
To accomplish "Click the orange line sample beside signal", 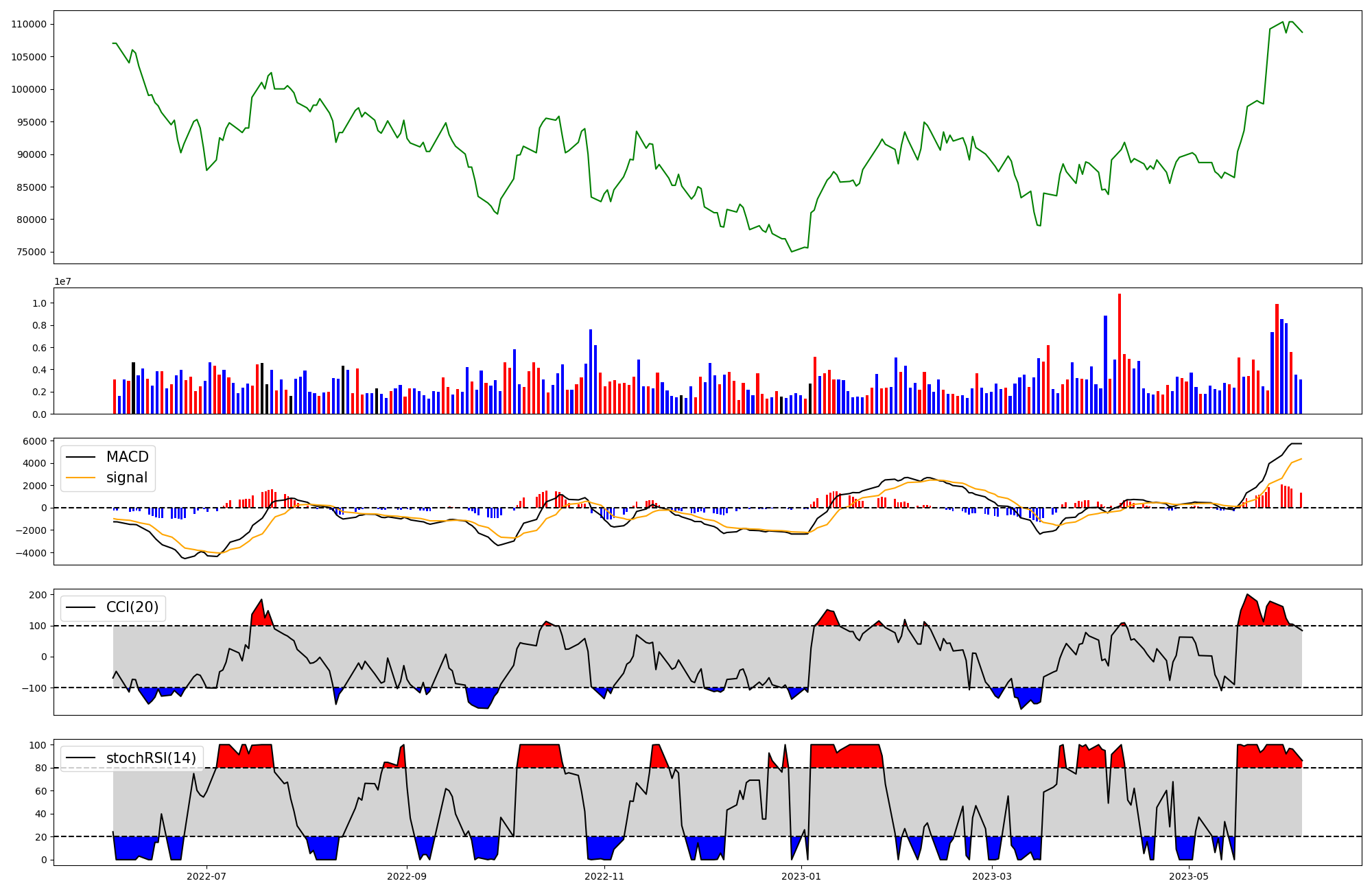I will 82,478.
